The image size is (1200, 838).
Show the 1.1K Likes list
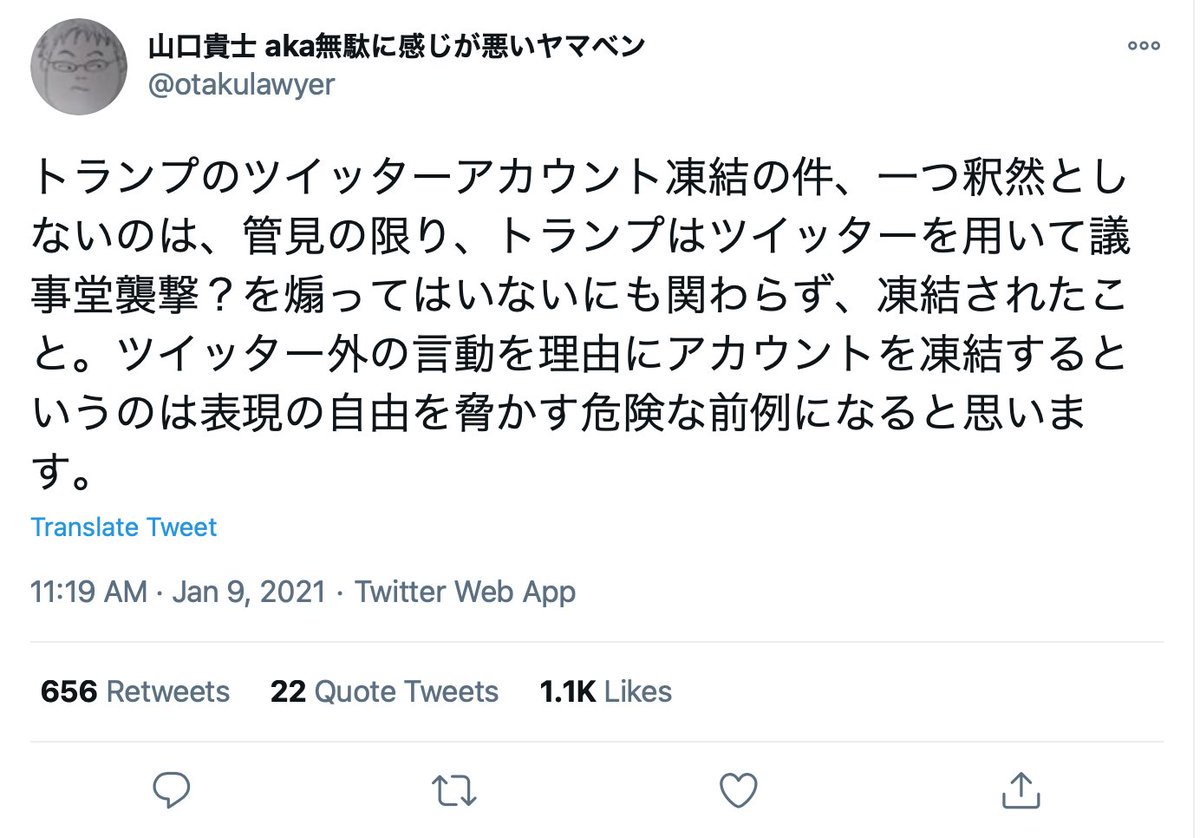point(606,692)
